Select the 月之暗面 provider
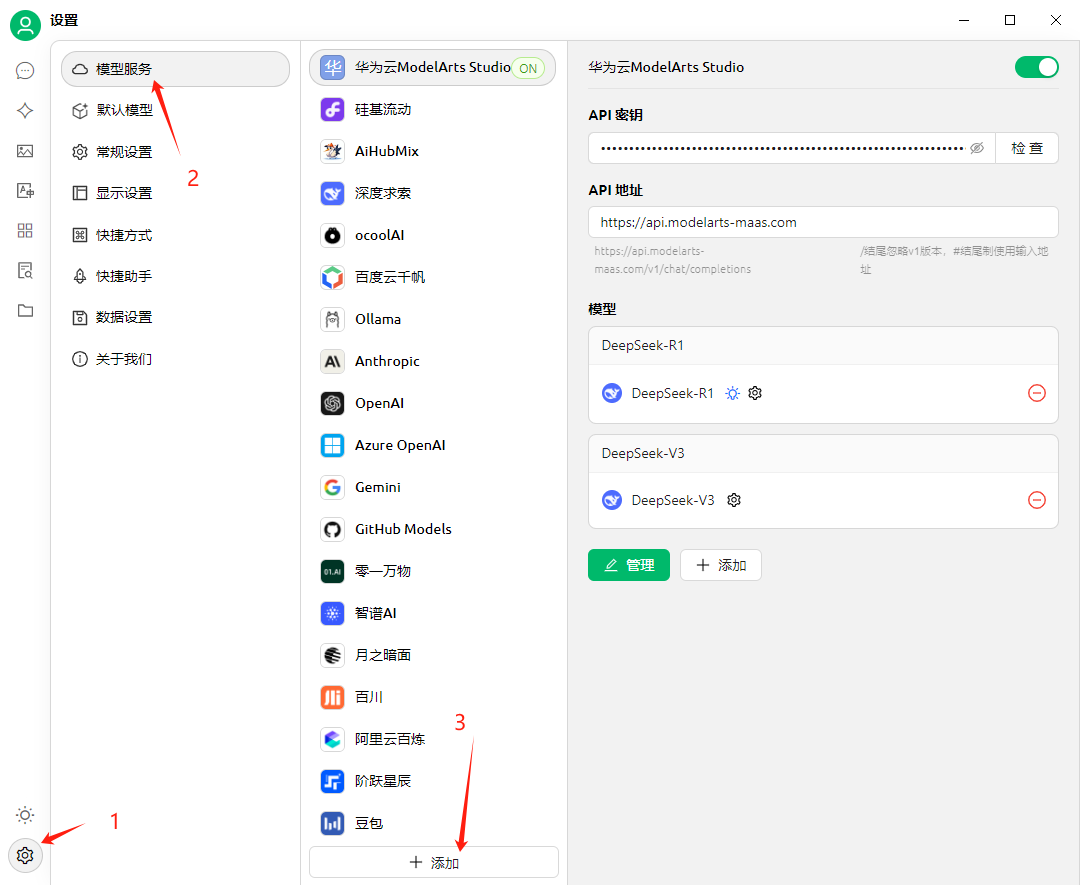 click(433, 656)
